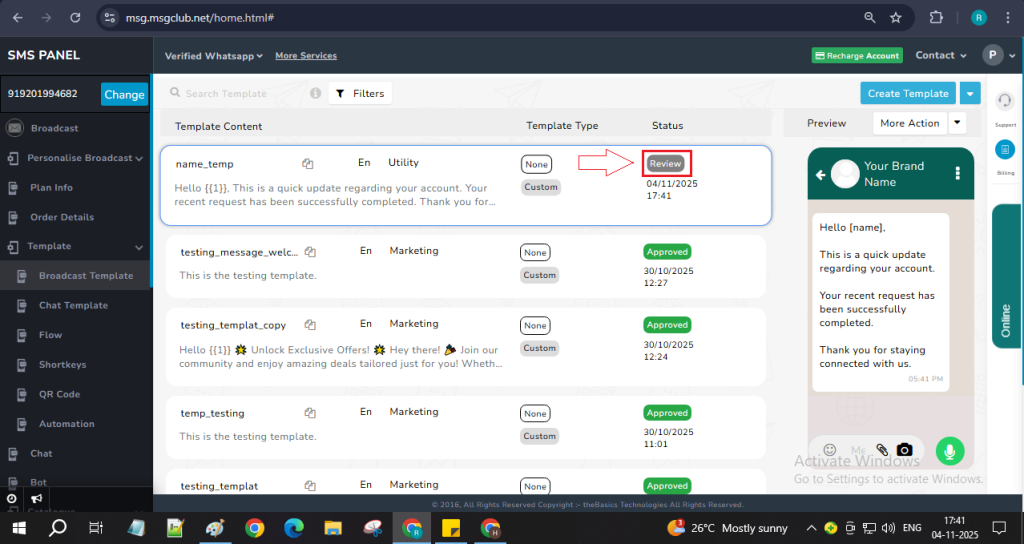Viewport: 1024px width, 544px height.
Task: Click the Create Template button
Action: point(907,93)
